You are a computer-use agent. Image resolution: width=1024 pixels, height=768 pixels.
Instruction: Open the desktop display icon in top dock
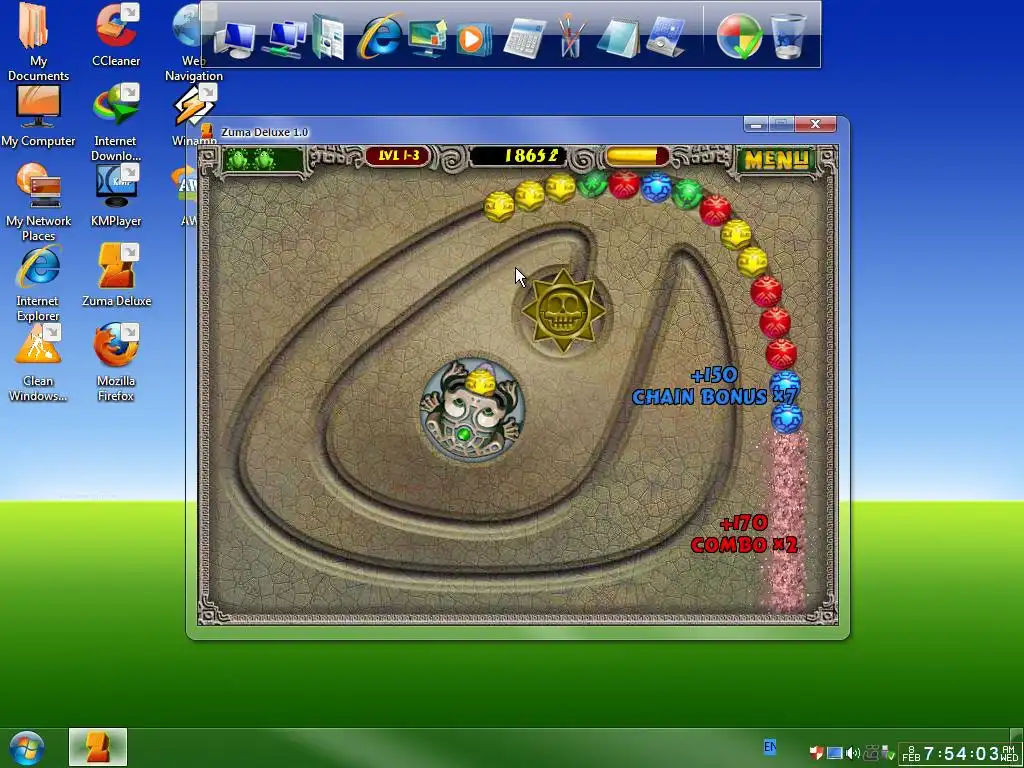click(x=427, y=38)
